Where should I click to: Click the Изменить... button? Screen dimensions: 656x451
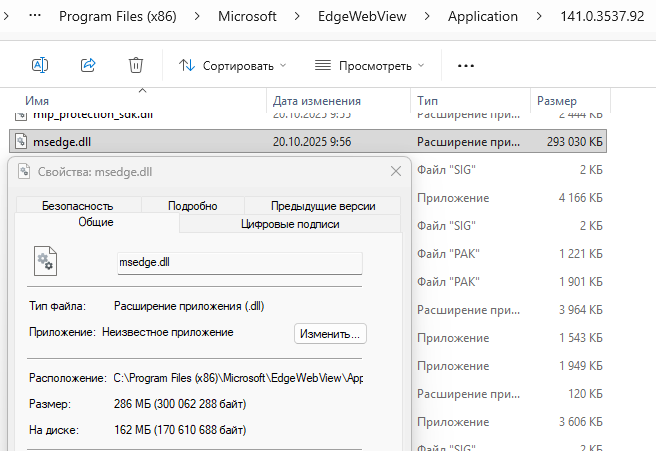tap(330, 333)
